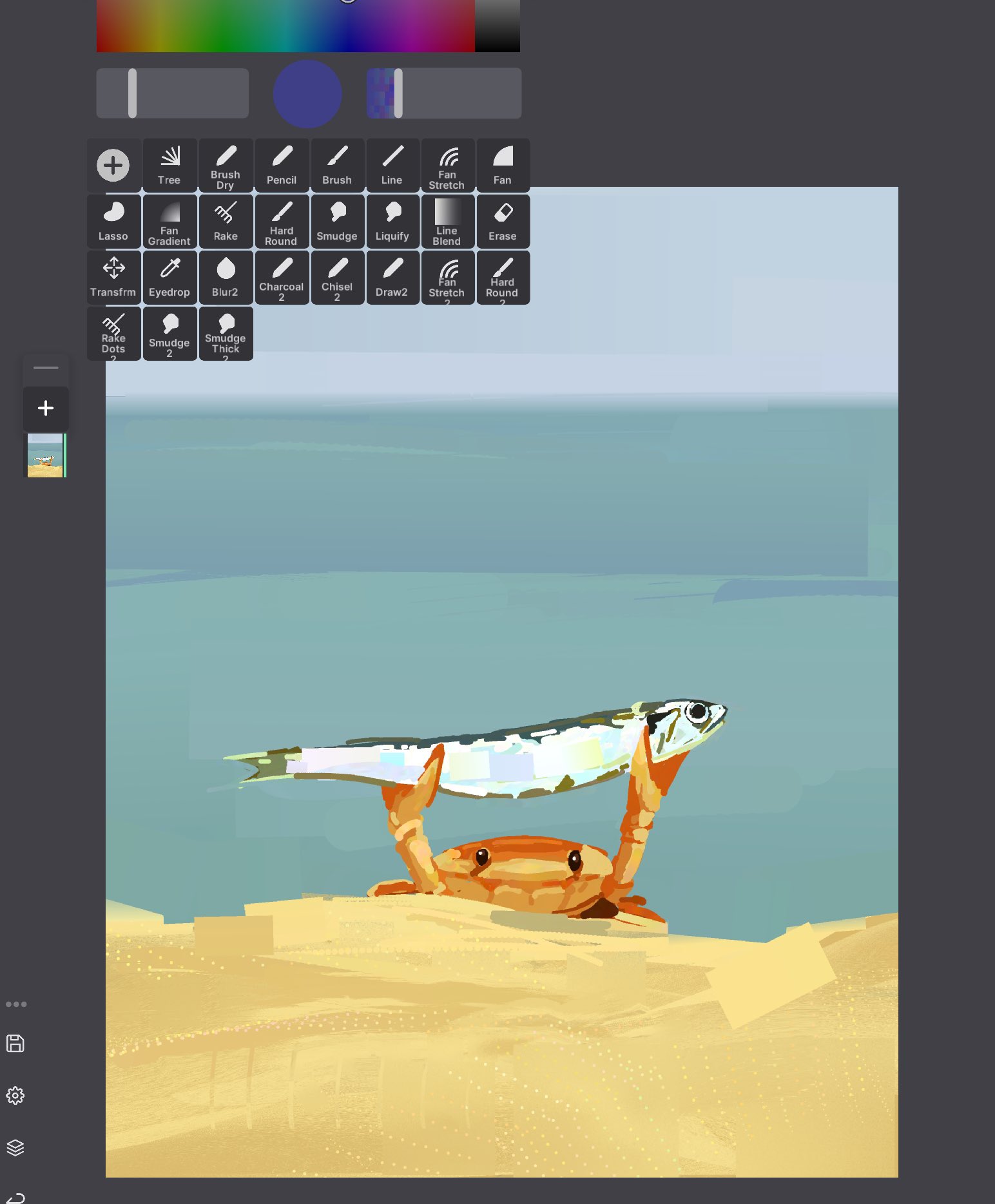Open the settings gear icon

click(x=15, y=1096)
